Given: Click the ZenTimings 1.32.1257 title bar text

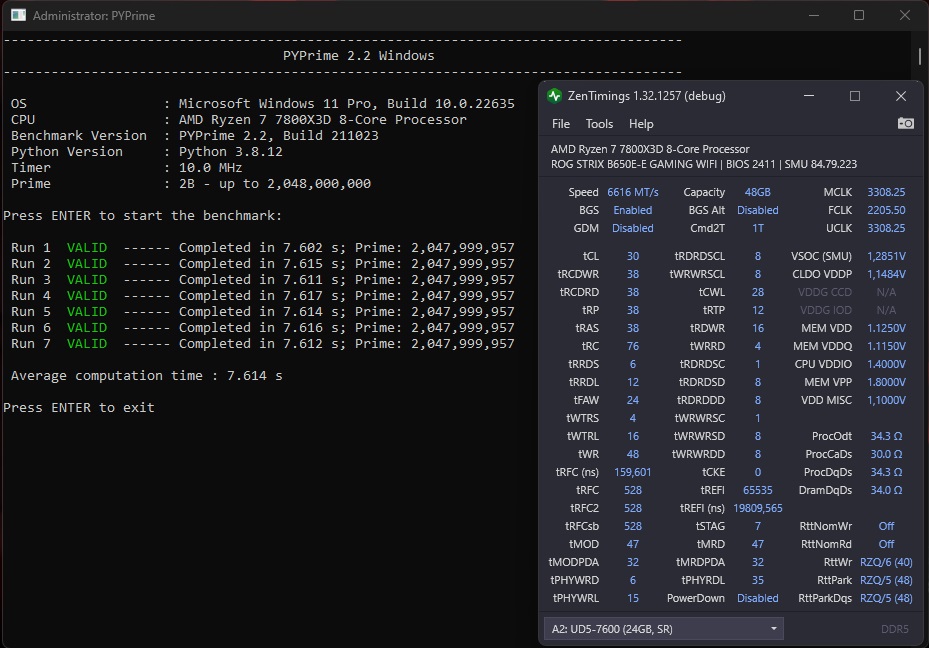Looking at the screenshot, I should [646, 96].
